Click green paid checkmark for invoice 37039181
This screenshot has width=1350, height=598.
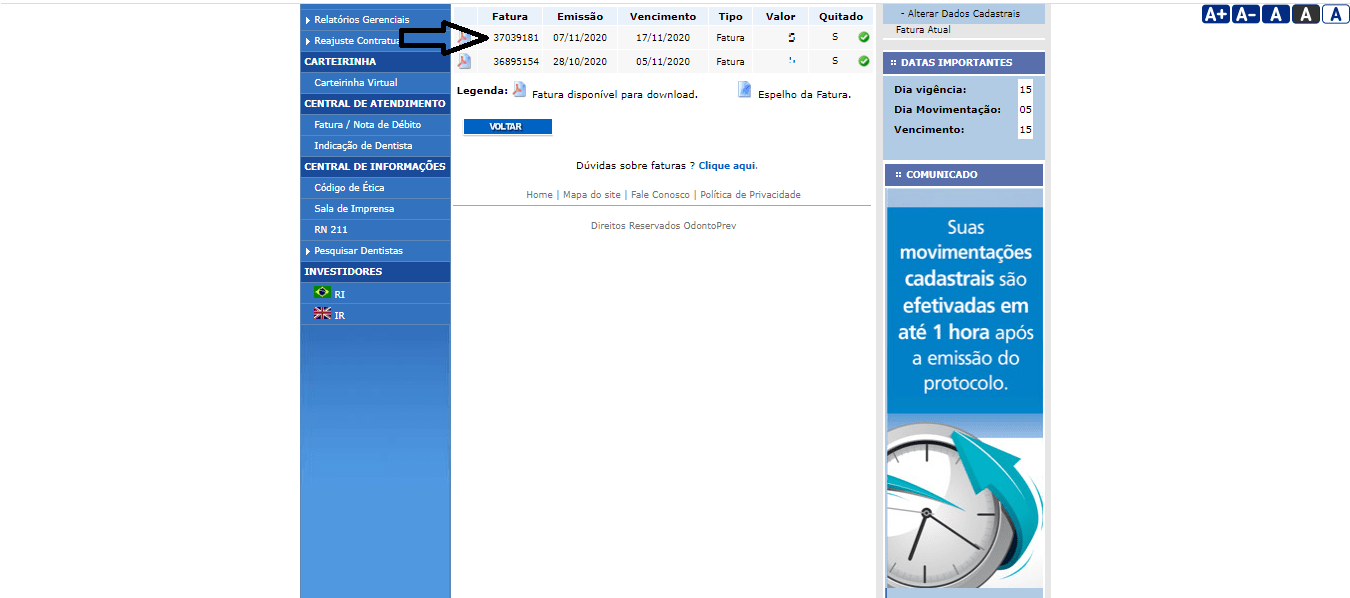(x=863, y=38)
